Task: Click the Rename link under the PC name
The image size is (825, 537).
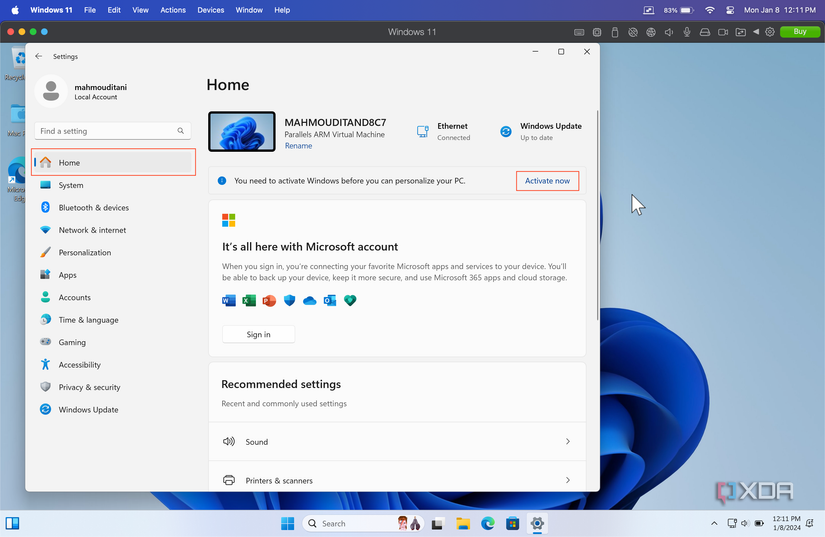Action: point(298,146)
